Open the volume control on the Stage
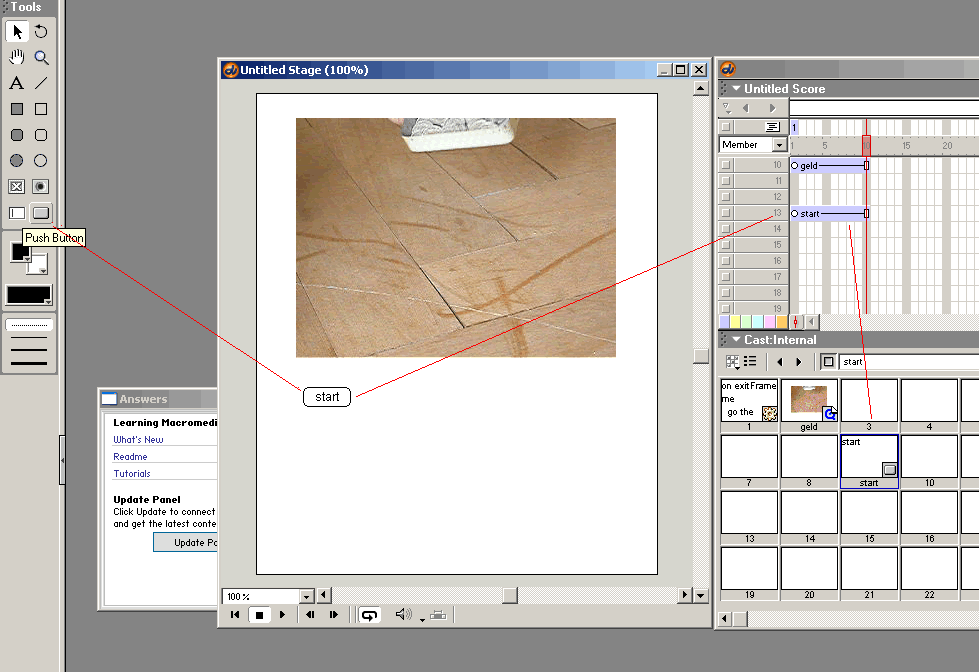This screenshot has width=979, height=672. 404,615
